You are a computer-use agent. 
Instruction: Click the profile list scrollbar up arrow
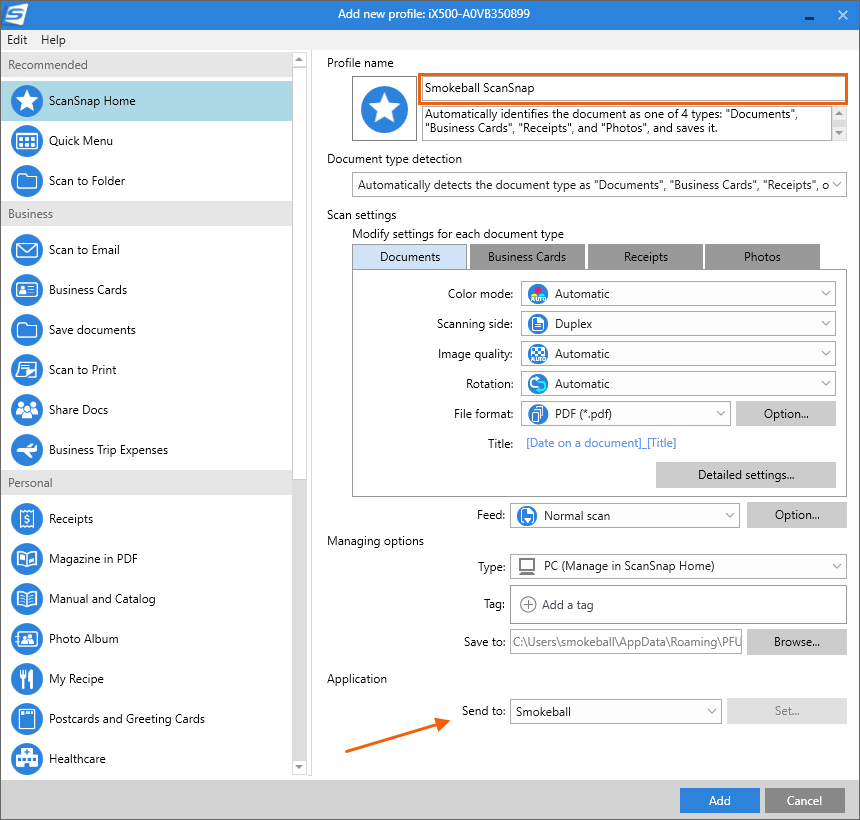pyautogui.click(x=299, y=60)
